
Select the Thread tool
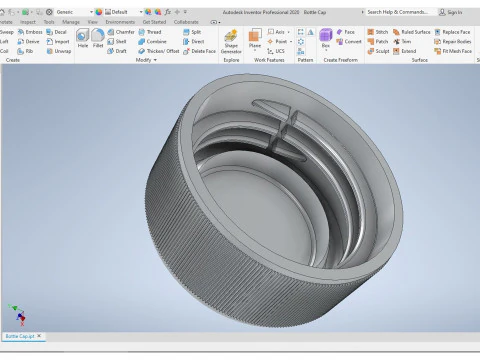(150, 32)
